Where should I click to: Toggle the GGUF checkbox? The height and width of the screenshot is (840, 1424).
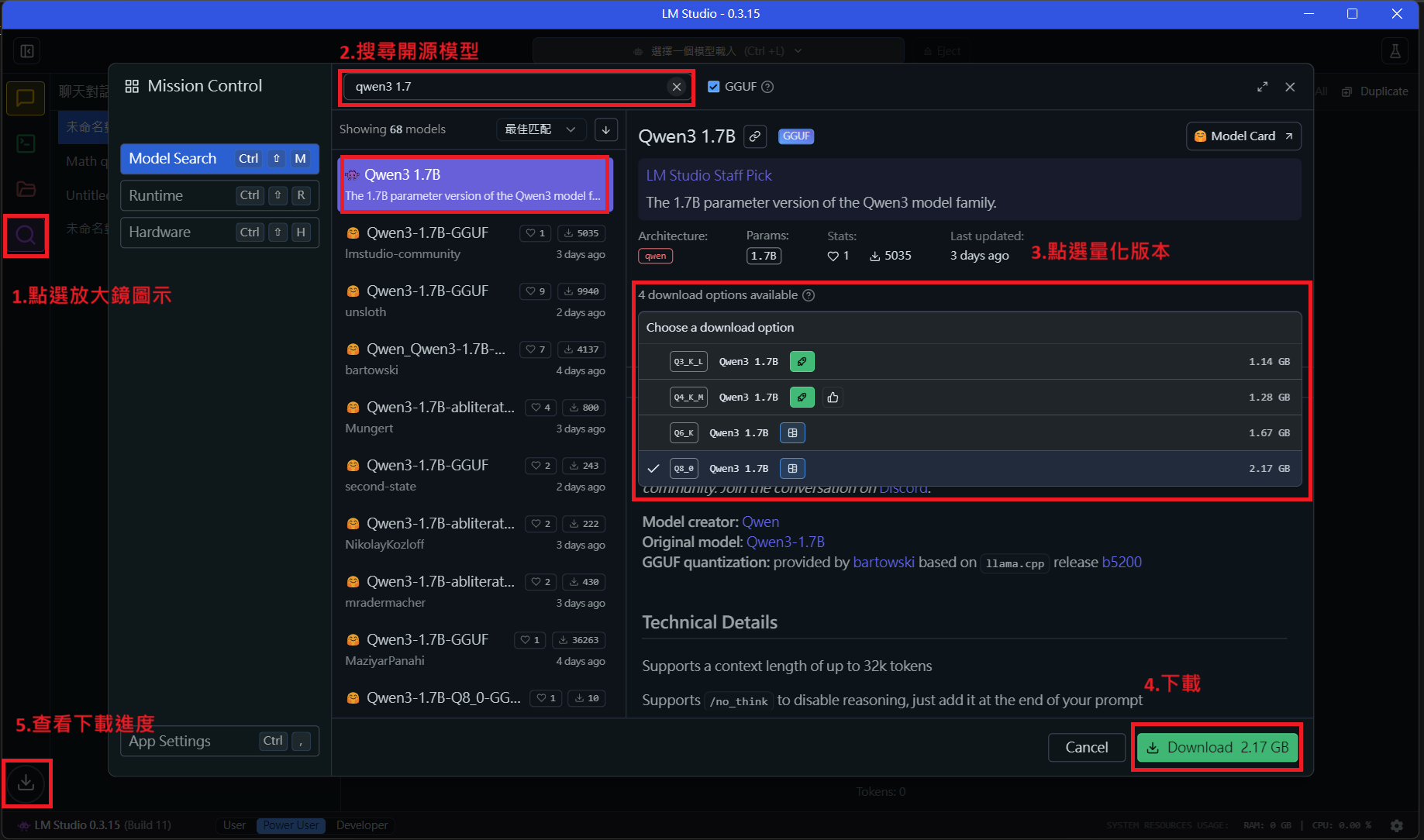(x=714, y=87)
